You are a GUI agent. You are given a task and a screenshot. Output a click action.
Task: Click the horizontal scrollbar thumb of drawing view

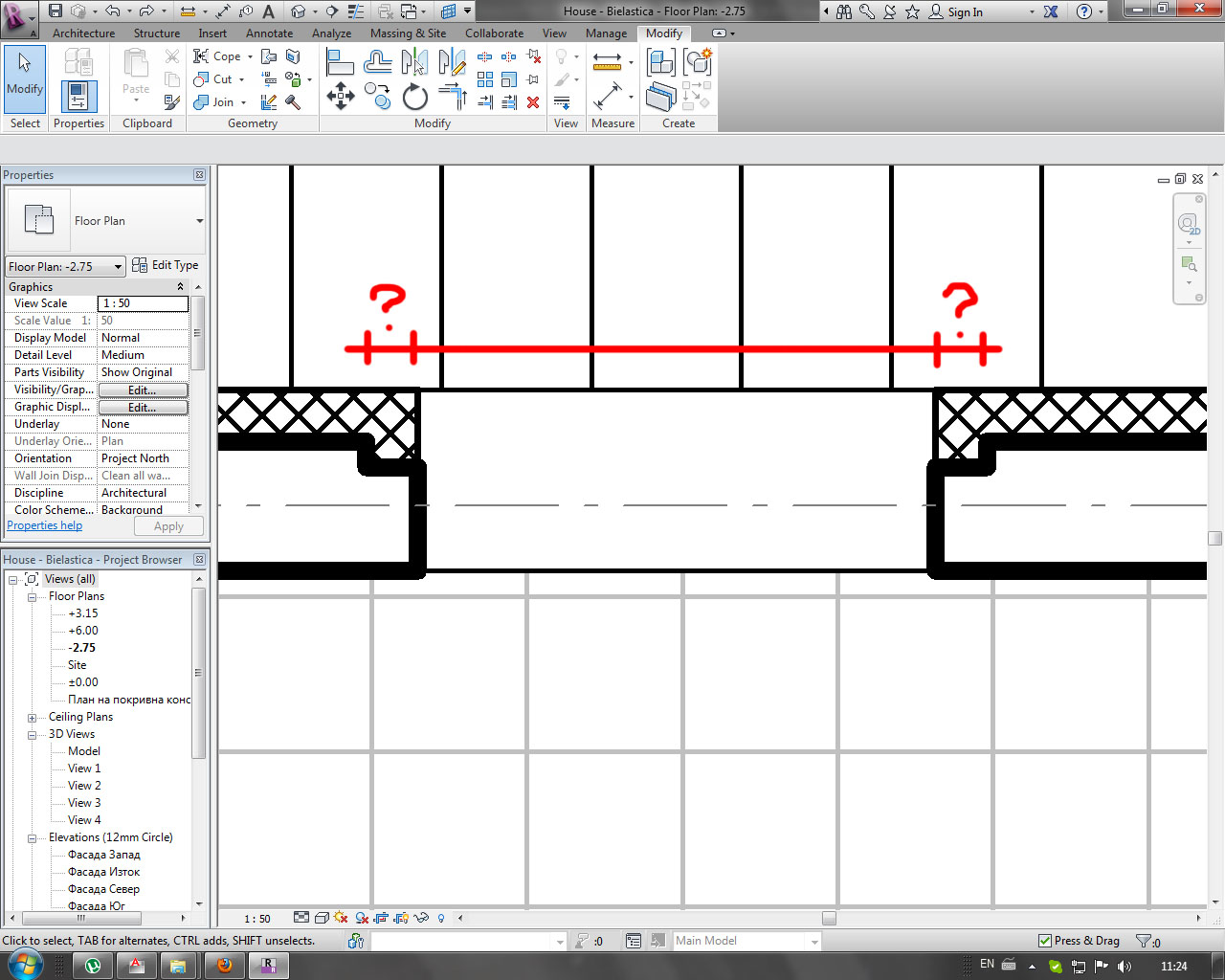point(829,918)
